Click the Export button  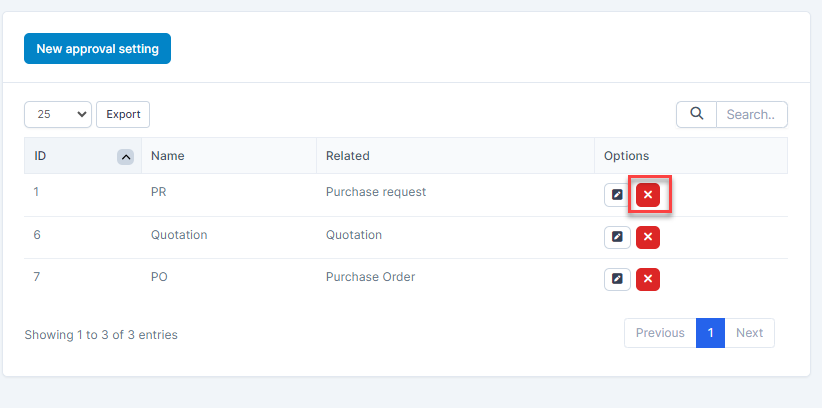[x=123, y=114]
